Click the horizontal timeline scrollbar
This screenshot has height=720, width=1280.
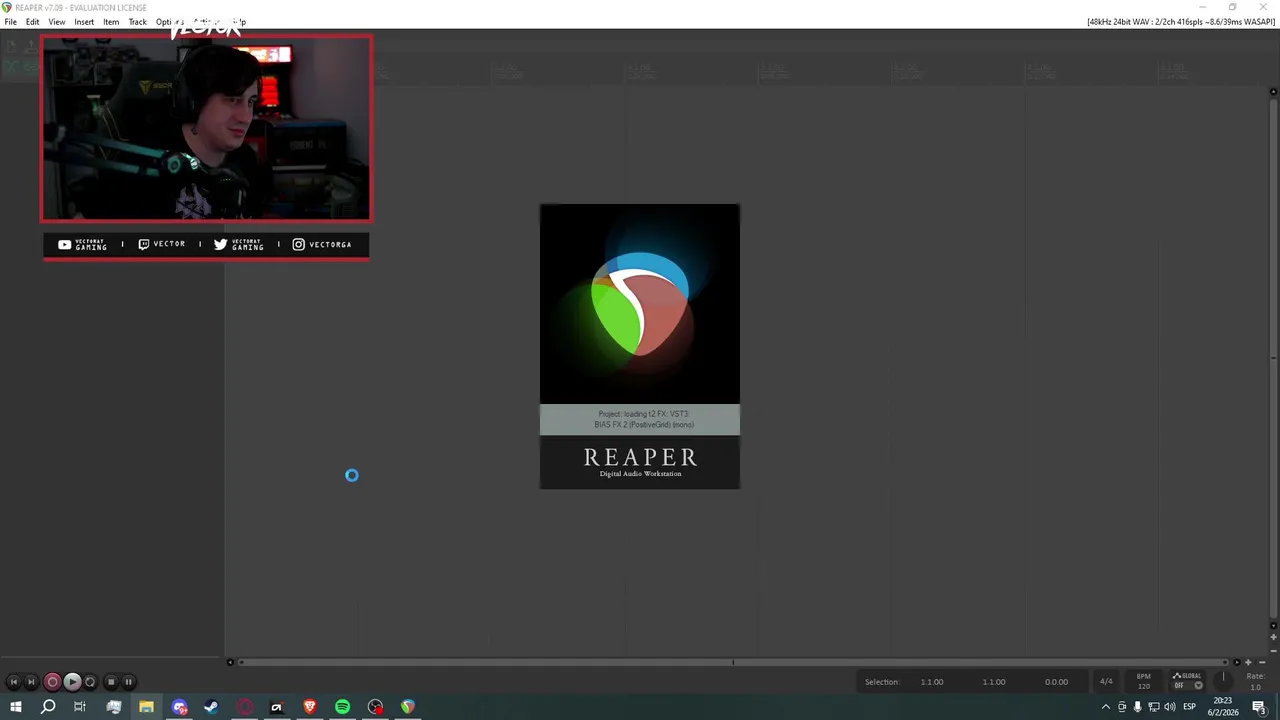click(733, 662)
